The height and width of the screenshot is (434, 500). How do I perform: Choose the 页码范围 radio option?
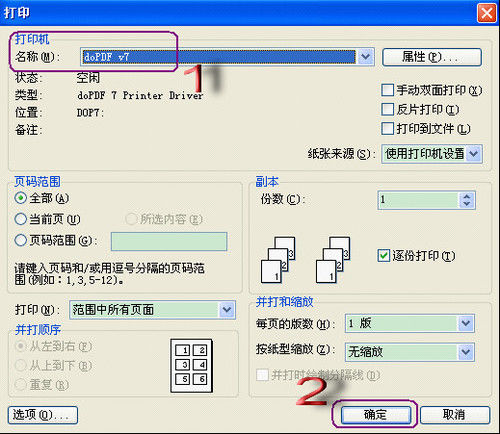(21, 240)
